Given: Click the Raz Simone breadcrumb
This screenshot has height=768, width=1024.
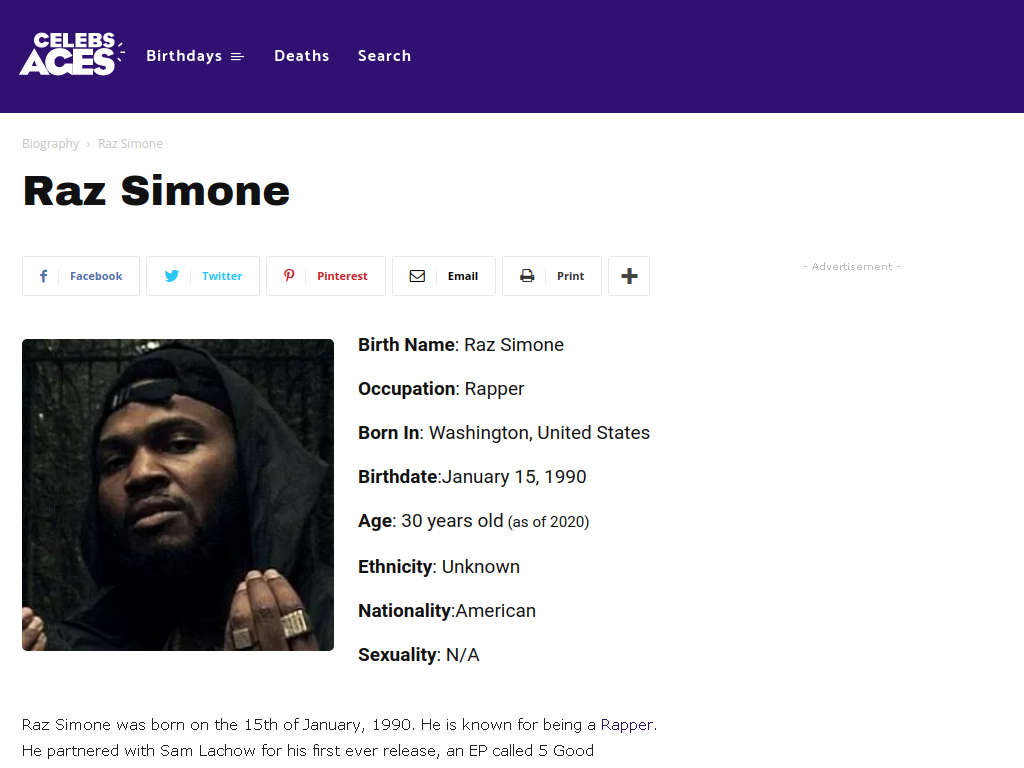Looking at the screenshot, I should (131, 144).
